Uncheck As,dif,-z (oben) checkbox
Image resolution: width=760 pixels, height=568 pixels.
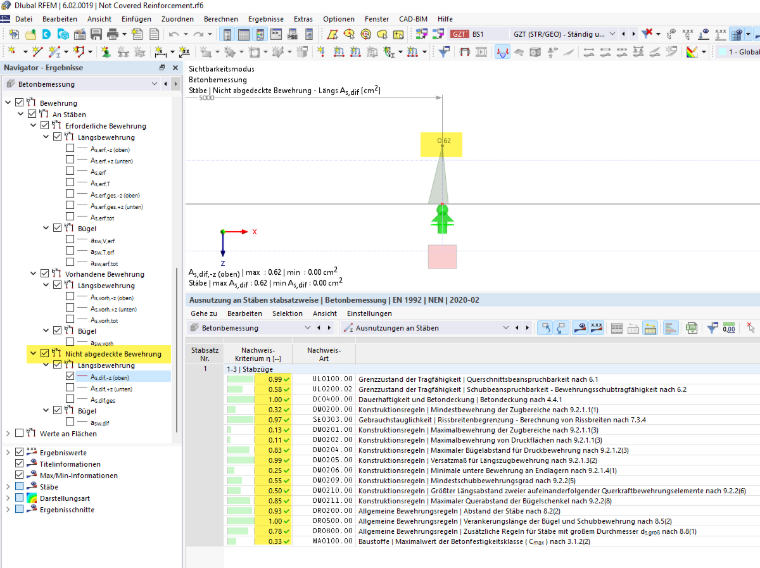pyautogui.click(x=70, y=376)
